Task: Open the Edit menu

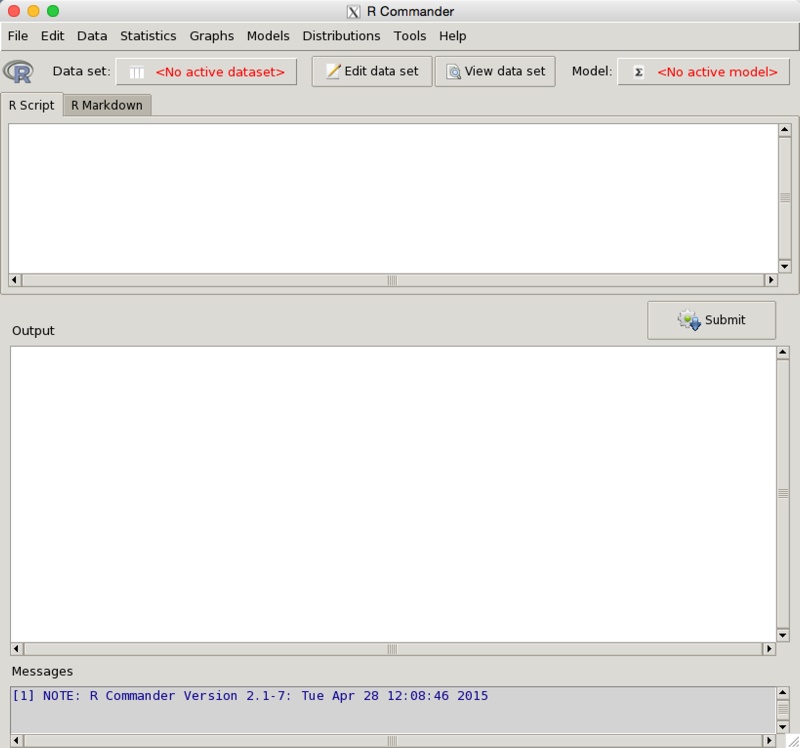Action: click(53, 36)
